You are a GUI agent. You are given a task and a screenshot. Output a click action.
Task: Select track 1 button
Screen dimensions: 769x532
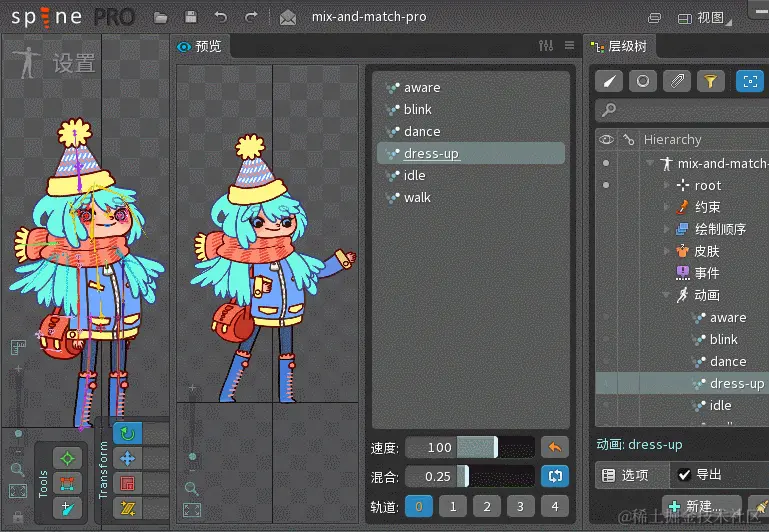pyautogui.click(x=453, y=506)
